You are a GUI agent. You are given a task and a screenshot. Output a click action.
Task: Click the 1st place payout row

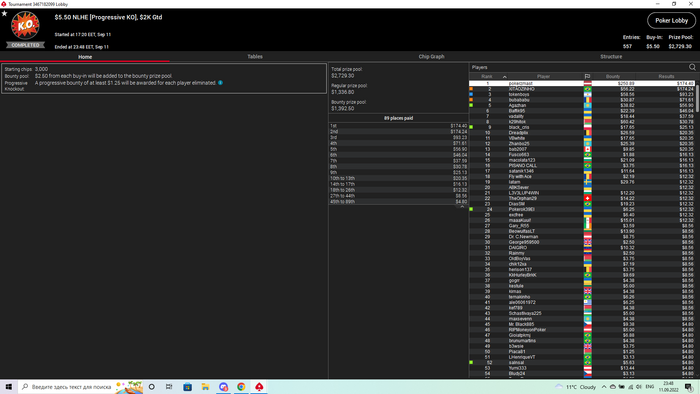(x=398, y=126)
